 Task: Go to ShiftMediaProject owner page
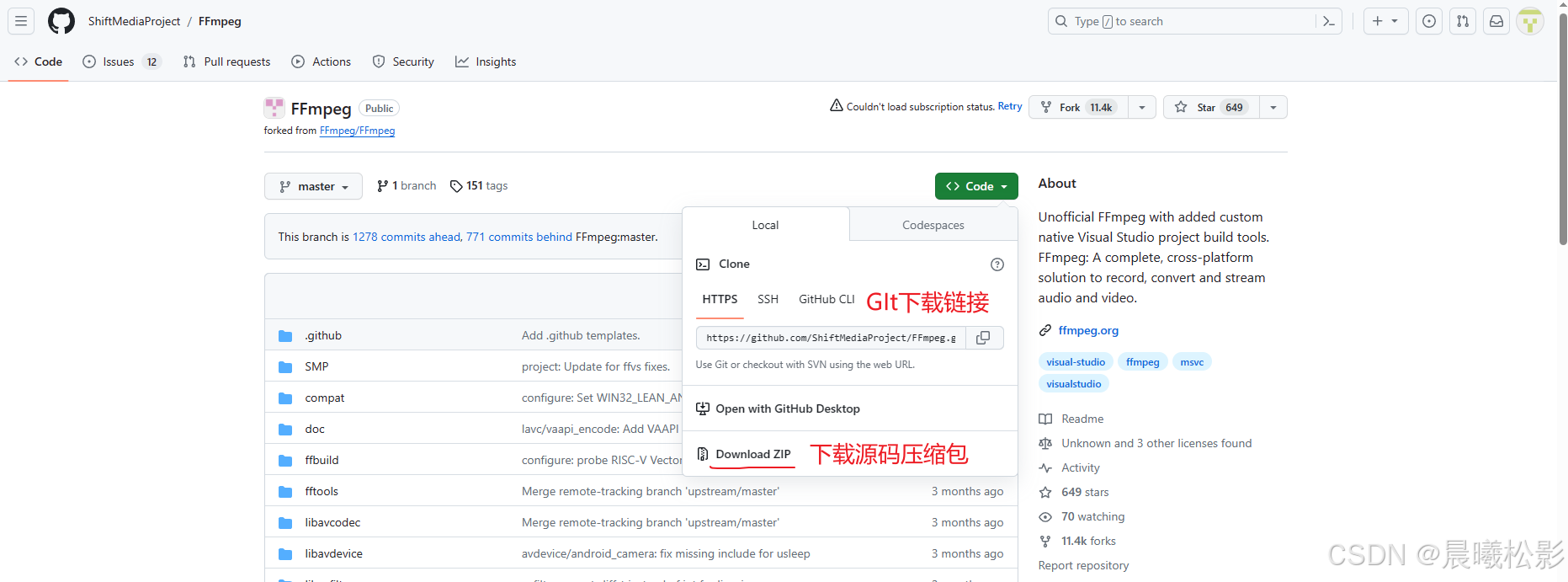click(134, 21)
